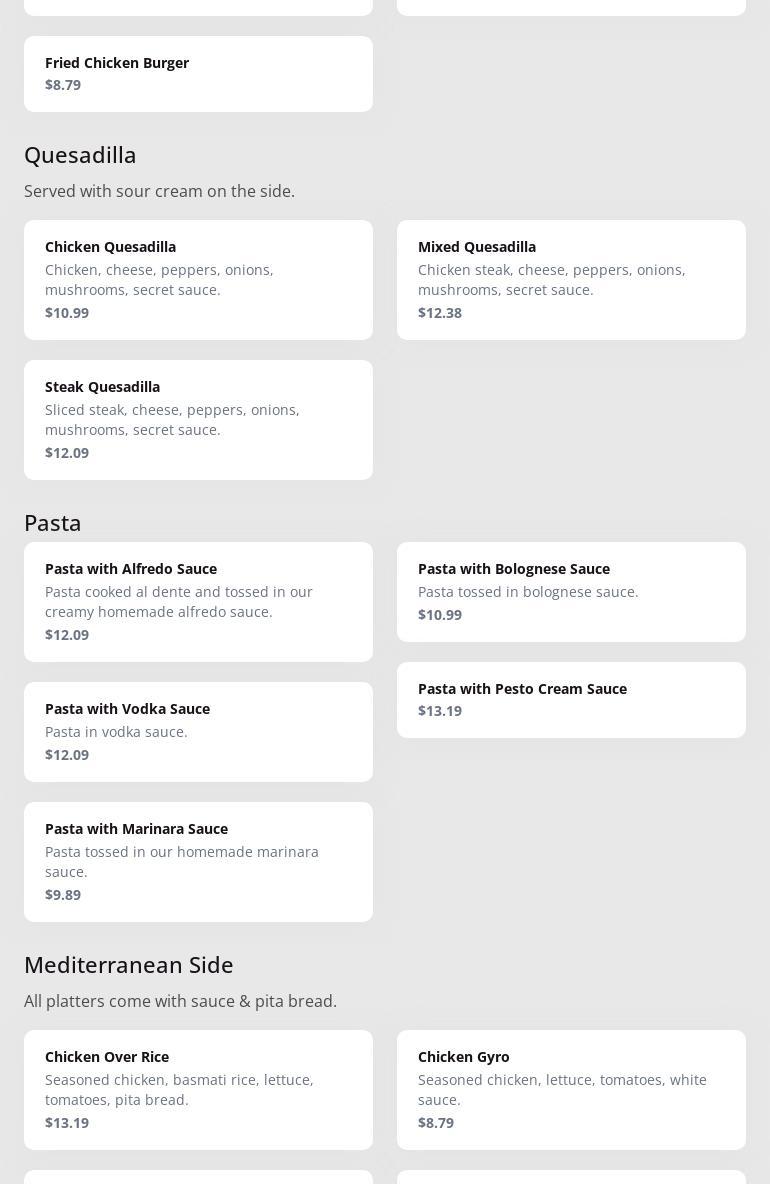Open the Steak Quesadilla menu card
Viewport: 770px width, 1184px height.
pos(198,420)
